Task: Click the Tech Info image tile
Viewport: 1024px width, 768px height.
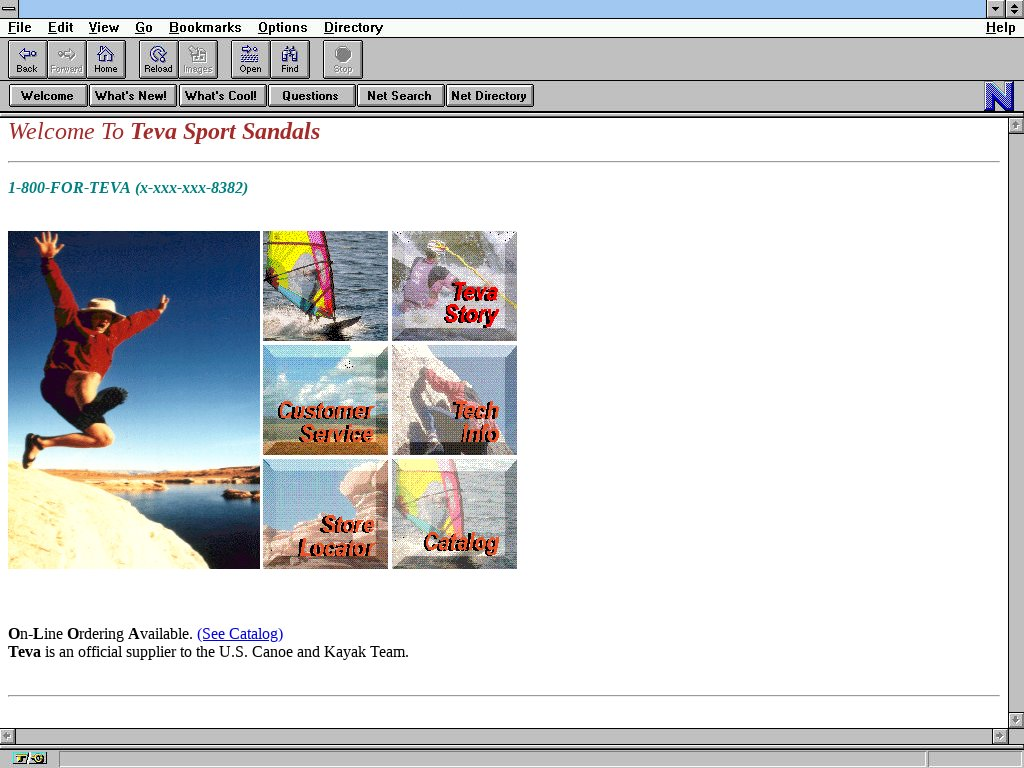Action: coord(454,400)
